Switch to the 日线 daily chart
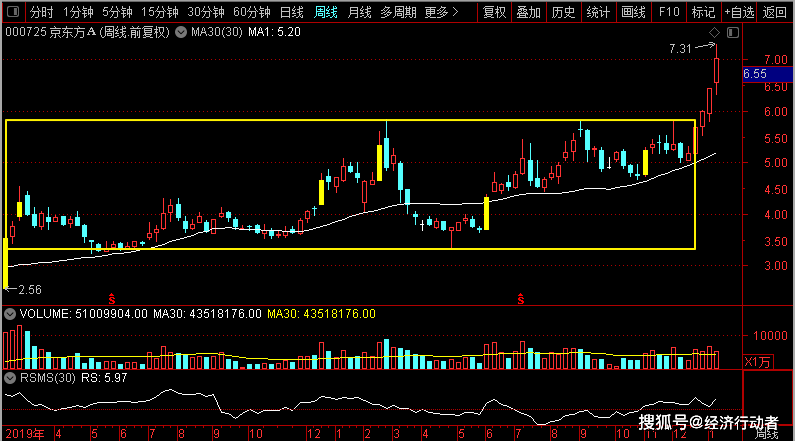The width and height of the screenshot is (795, 441). click(292, 12)
